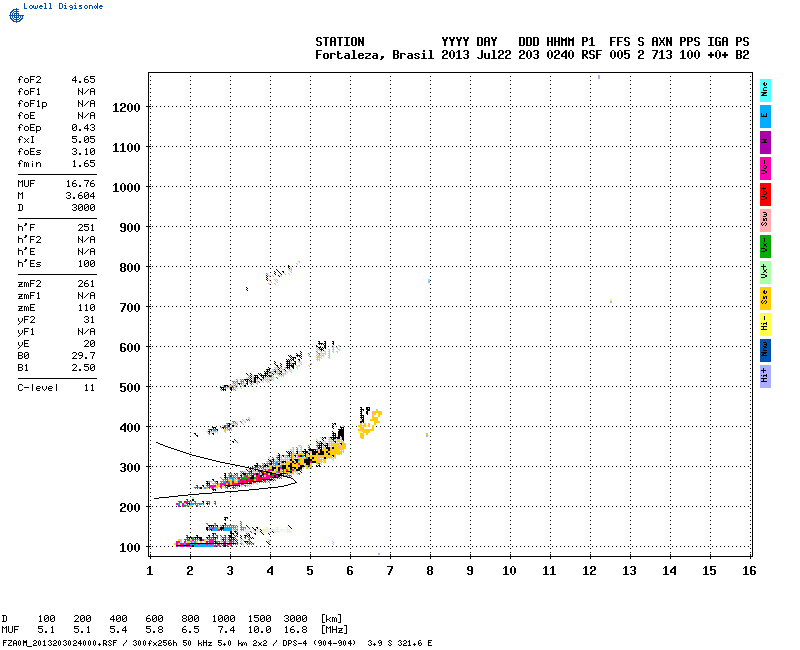Click the foF2 value '4.65'
Screen dimensions: 800x650
pyautogui.click(x=83, y=80)
